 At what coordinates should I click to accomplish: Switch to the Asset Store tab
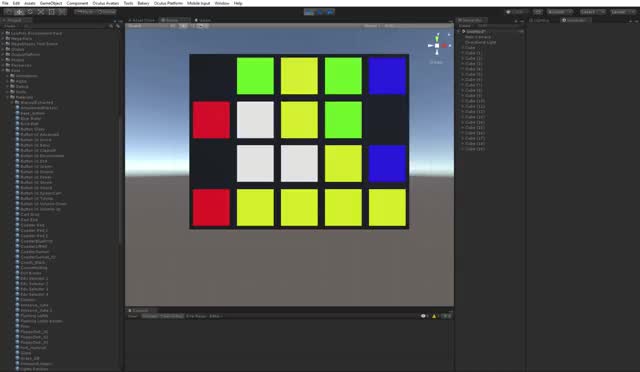point(142,20)
